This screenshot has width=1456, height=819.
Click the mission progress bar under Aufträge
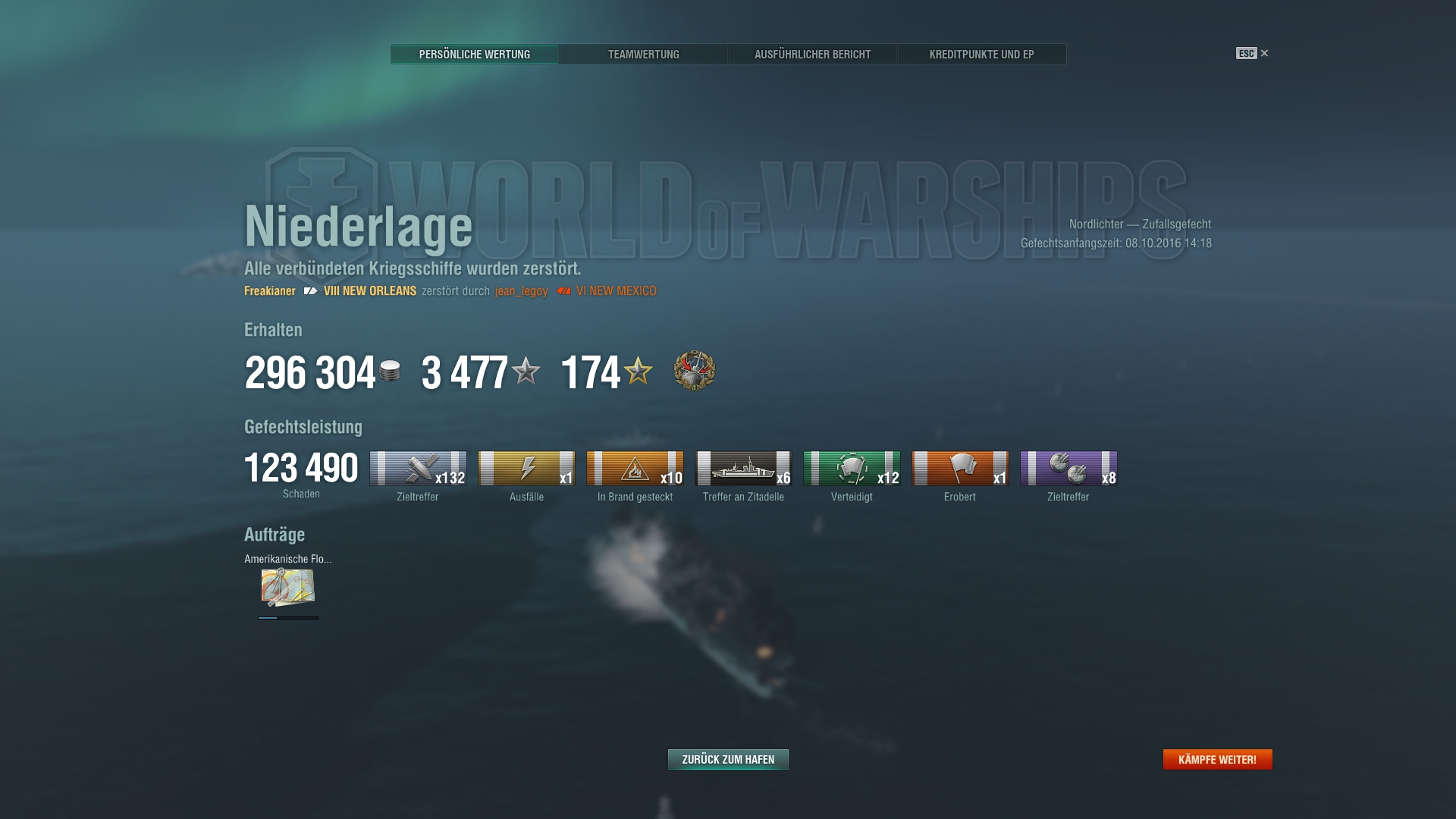pyautogui.click(x=288, y=617)
